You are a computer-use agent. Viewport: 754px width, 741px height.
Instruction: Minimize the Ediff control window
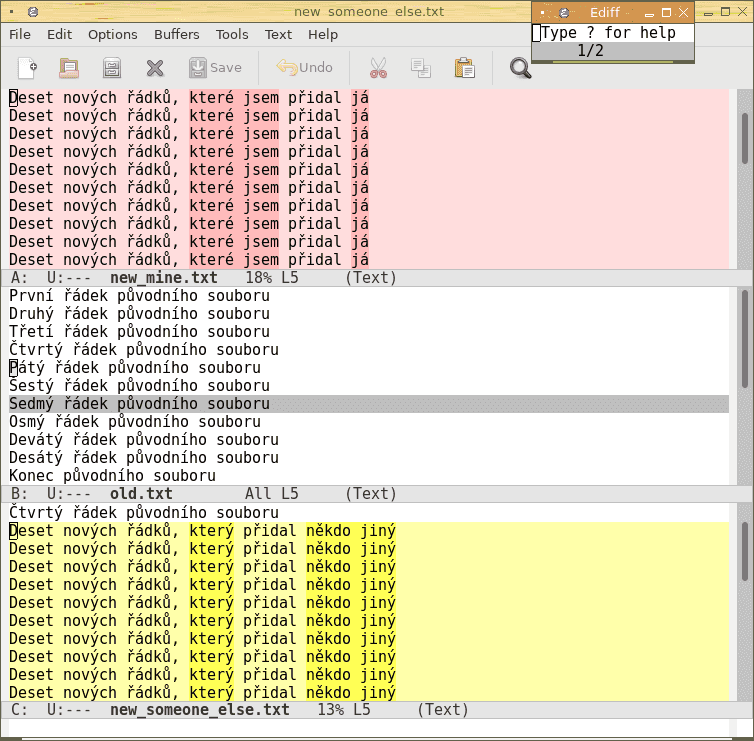tap(649, 13)
